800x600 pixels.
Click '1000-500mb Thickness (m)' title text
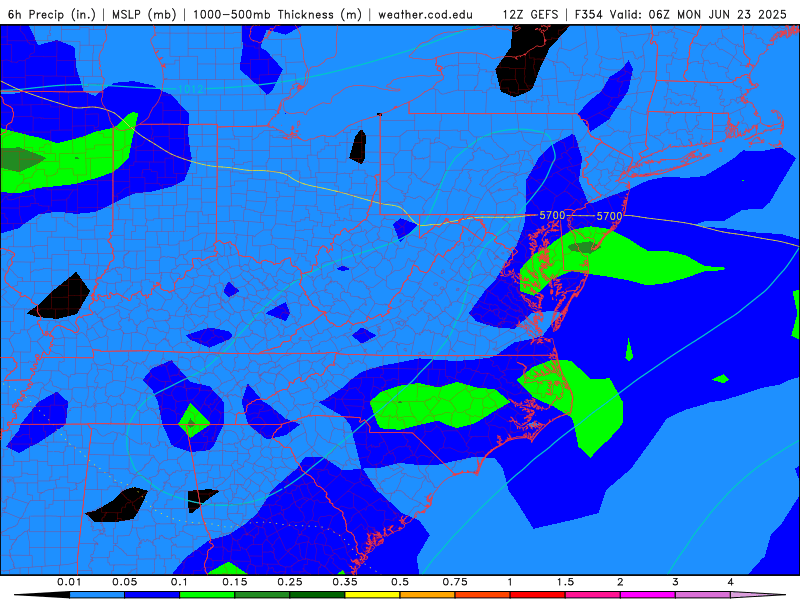(277, 14)
